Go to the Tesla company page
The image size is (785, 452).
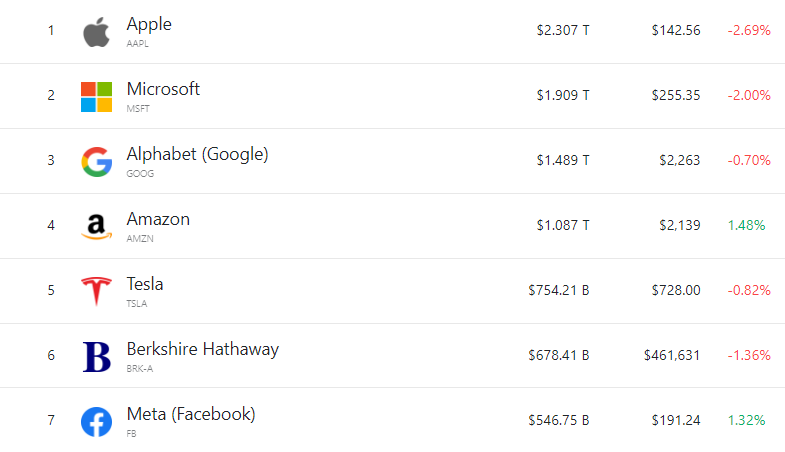click(x=145, y=284)
